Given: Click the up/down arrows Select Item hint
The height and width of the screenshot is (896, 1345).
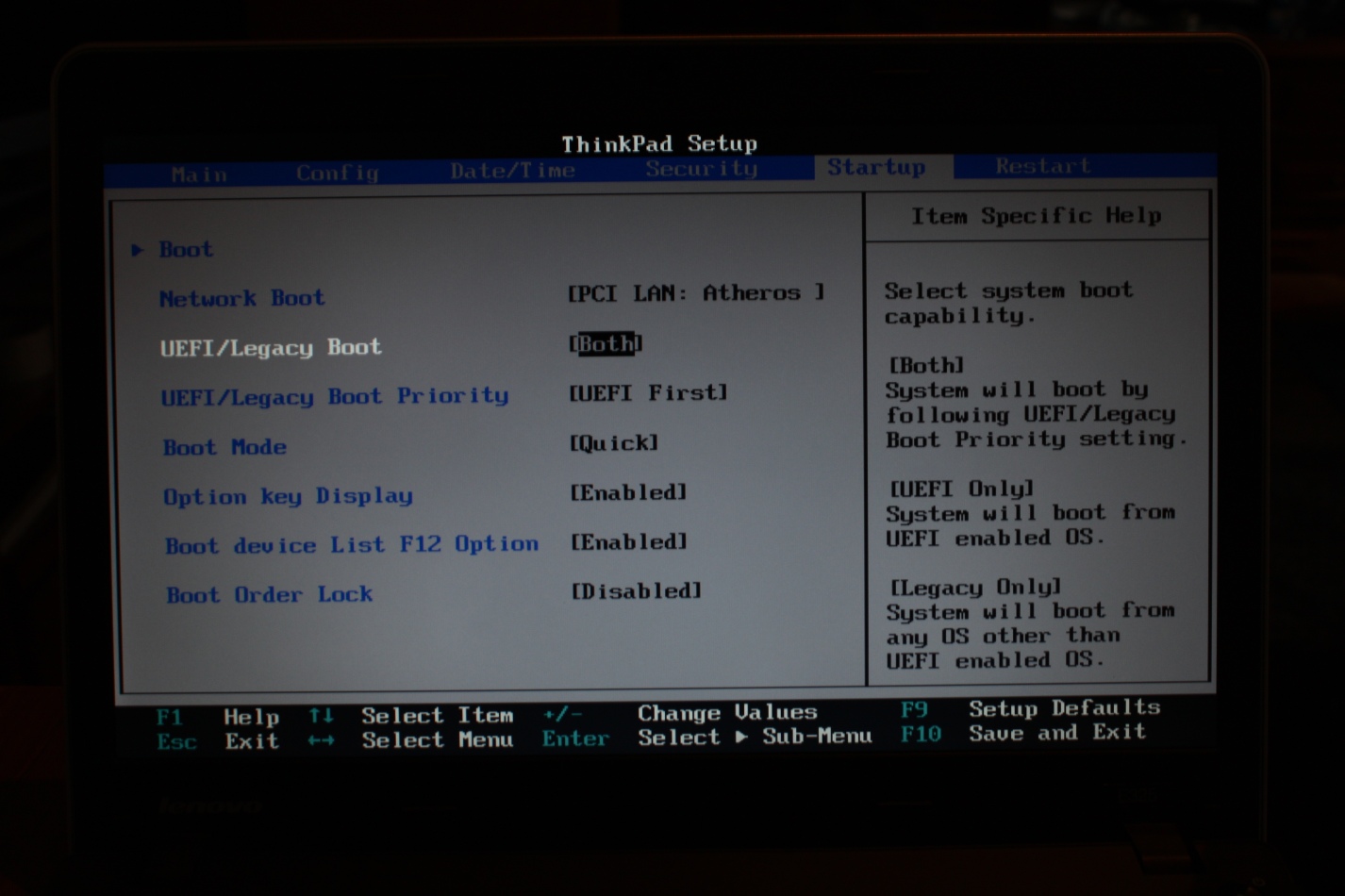Looking at the screenshot, I should tap(411, 716).
